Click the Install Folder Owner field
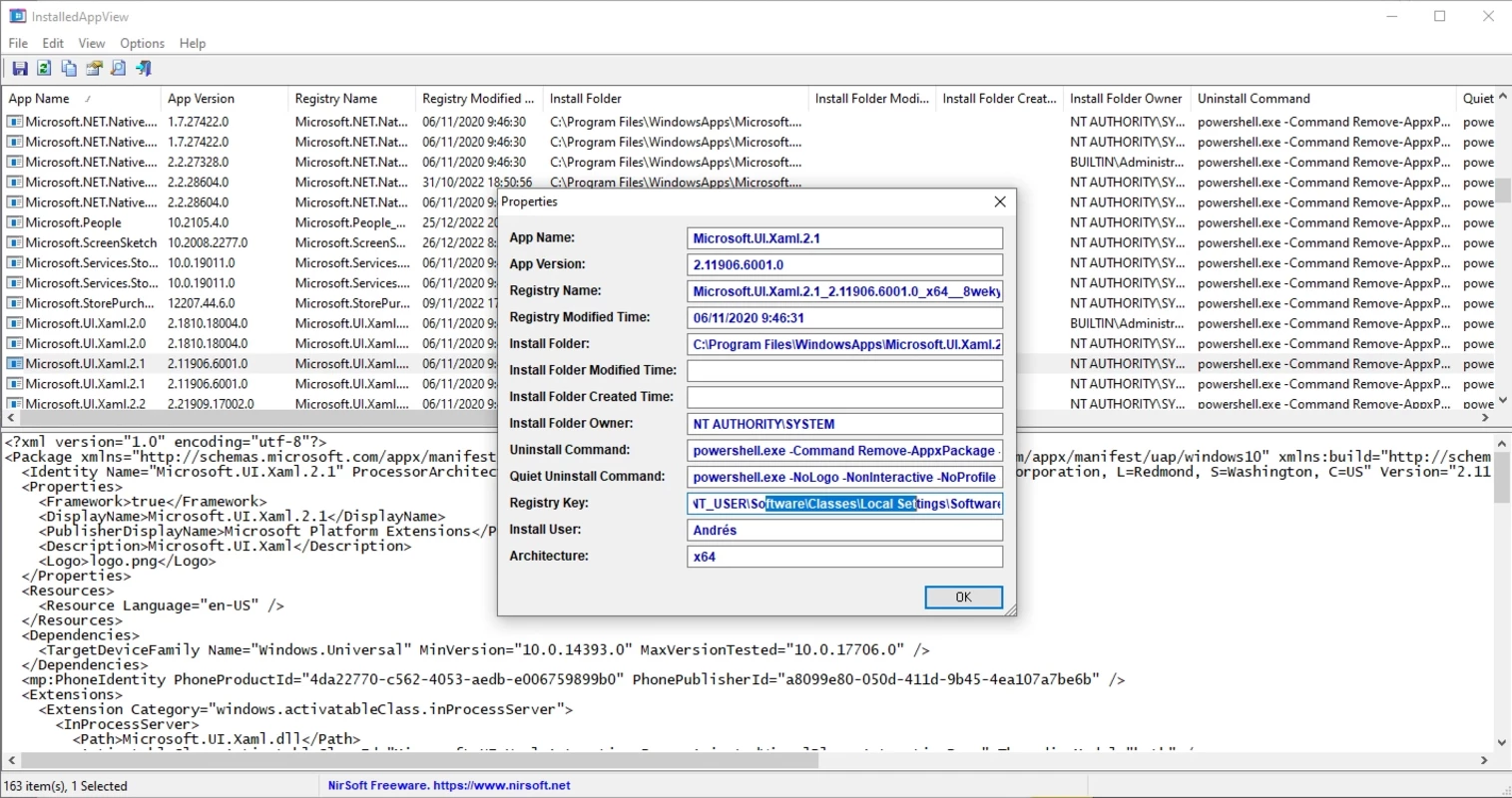The height and width of the screenshot is (798, 1512). (844, 424)
